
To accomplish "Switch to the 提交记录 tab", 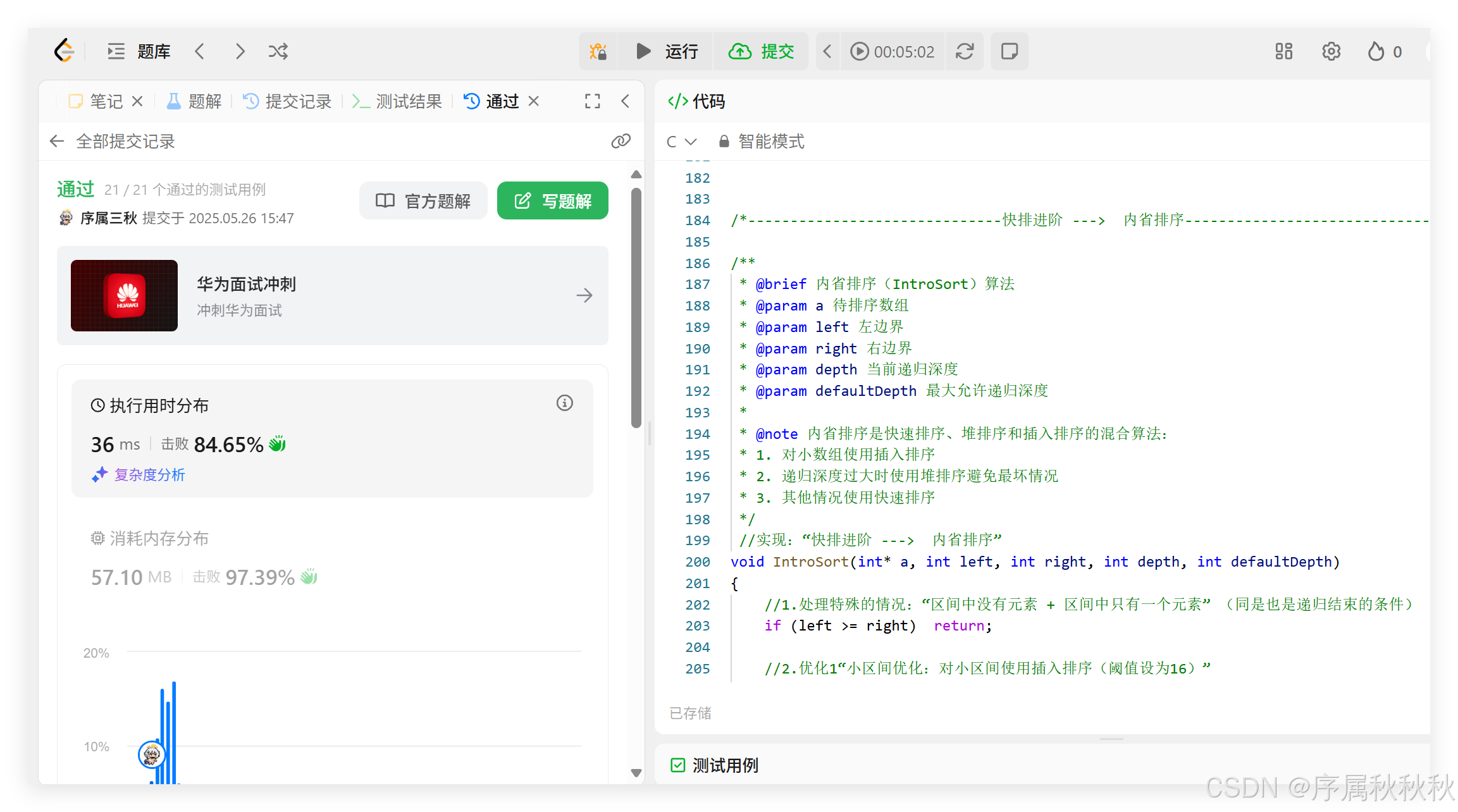I will [x=297, y=101].
